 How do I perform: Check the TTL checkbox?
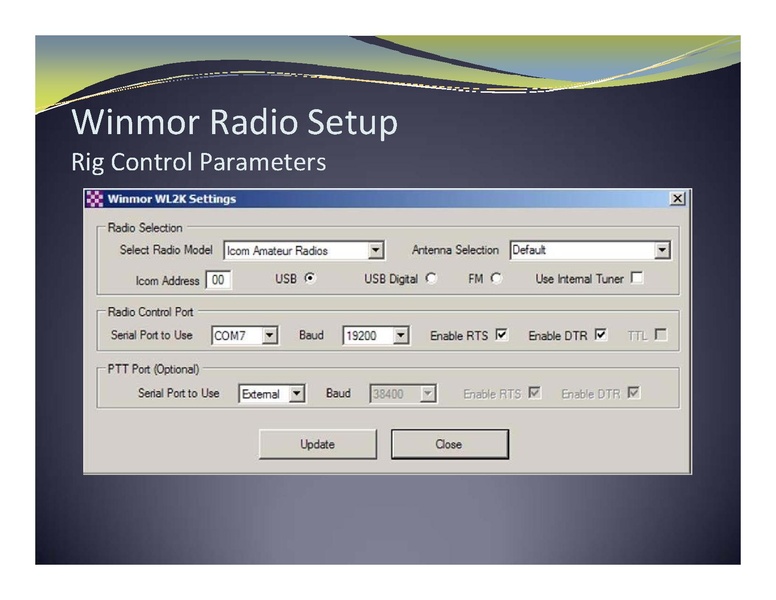661,335
